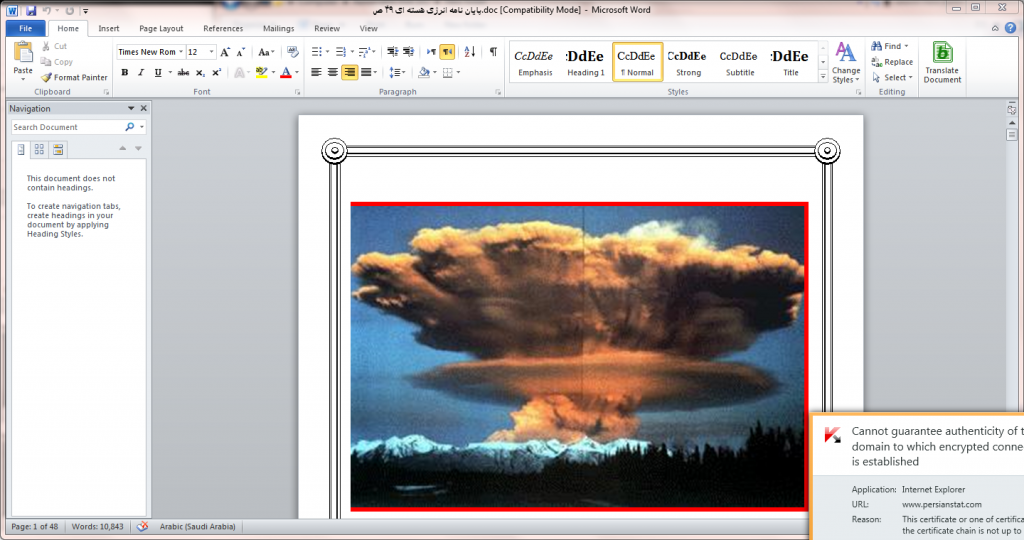Expand the Styles gallery More arrow
This screenshot has height=540, width=1024.
(x=822, y=74)
